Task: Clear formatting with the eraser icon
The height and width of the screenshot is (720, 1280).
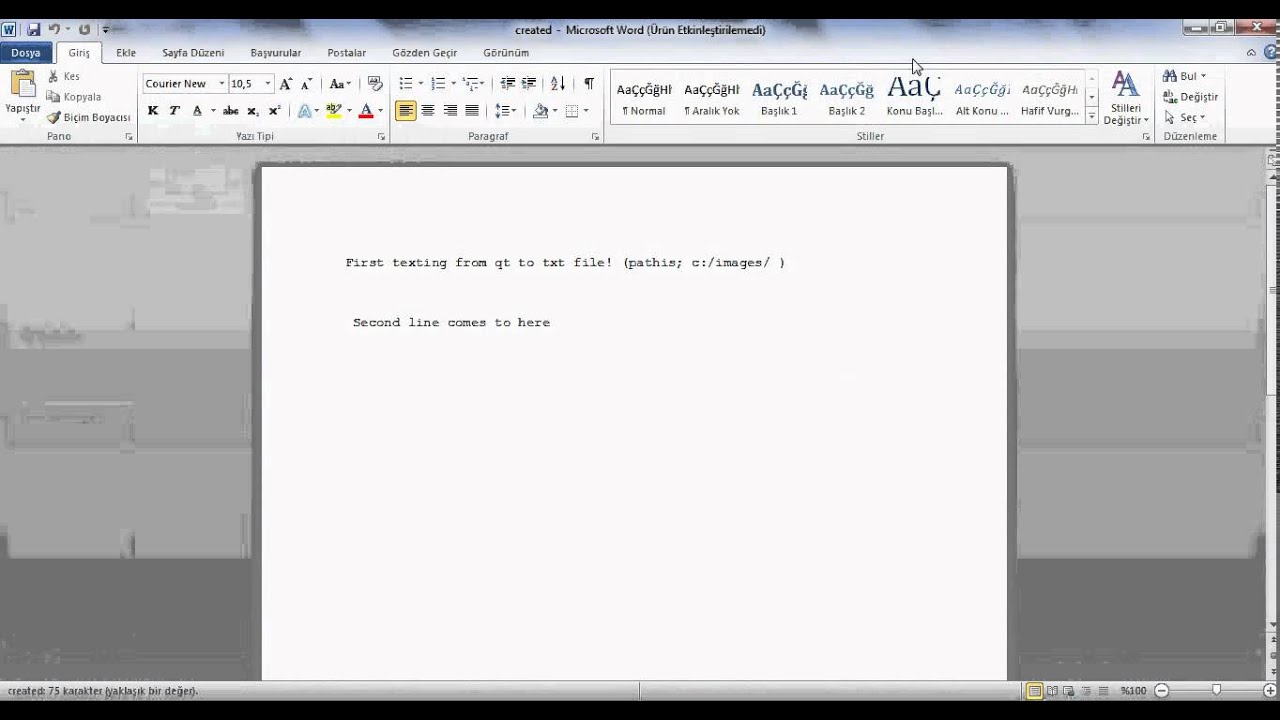Action: tap(375, 84)
